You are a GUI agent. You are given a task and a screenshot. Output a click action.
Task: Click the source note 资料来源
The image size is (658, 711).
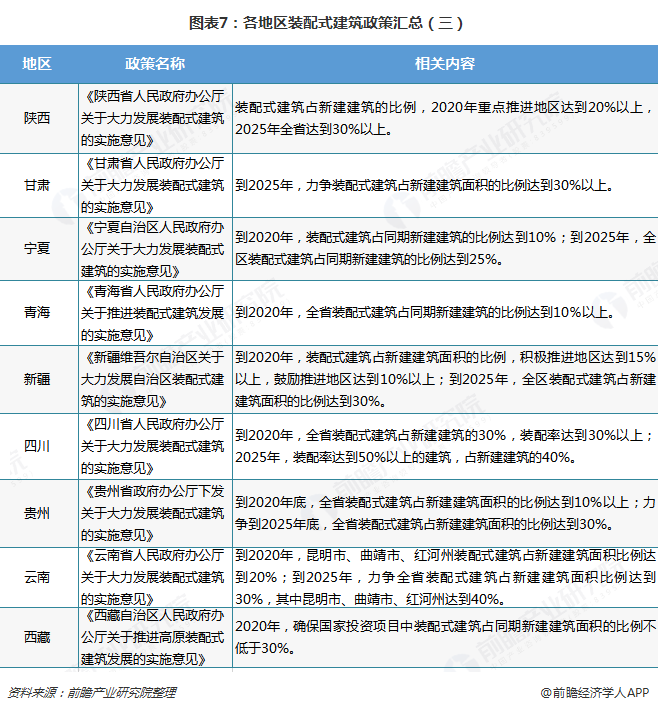click(x=92, y=692)
